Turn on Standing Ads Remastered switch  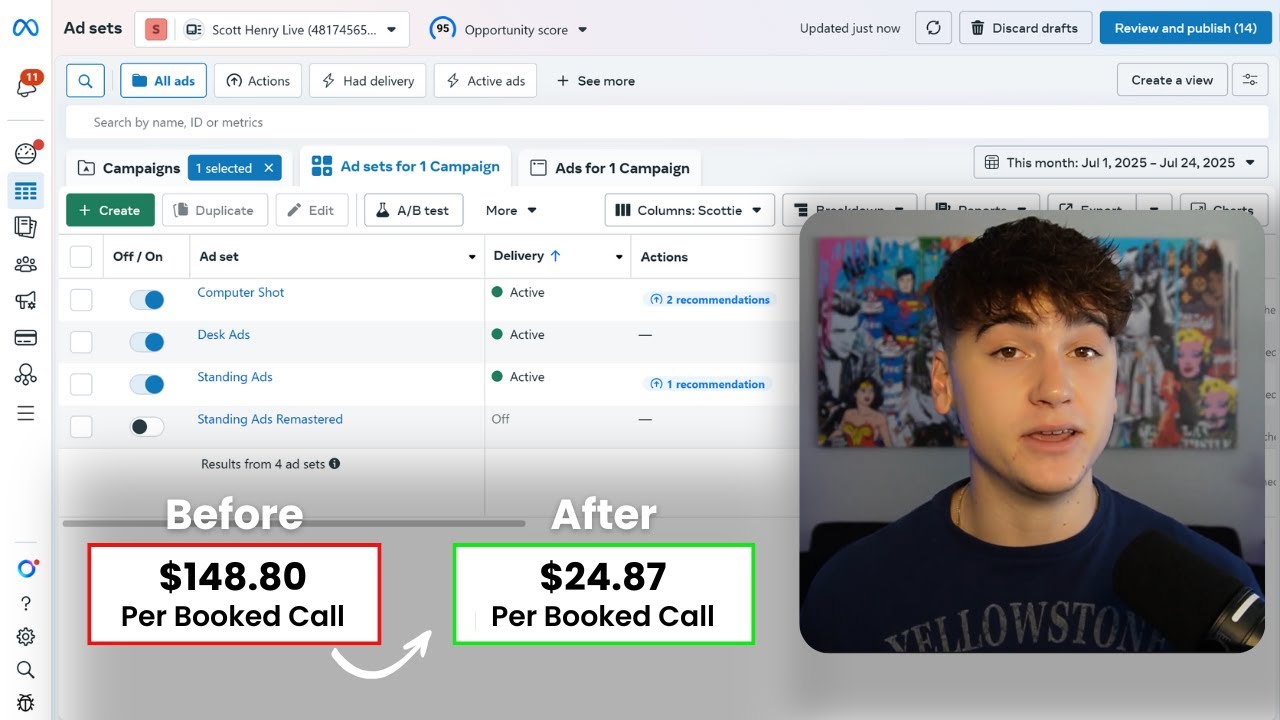tap(147, 427)
